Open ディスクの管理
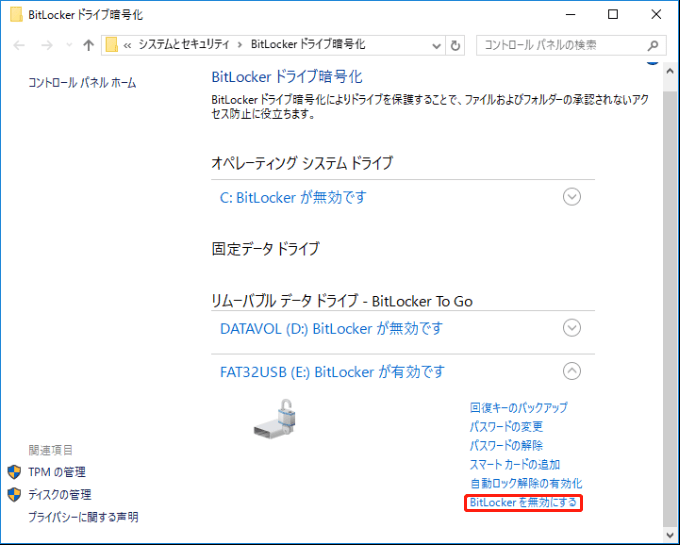Screen dimensions: 680x545 click(60, 494)
